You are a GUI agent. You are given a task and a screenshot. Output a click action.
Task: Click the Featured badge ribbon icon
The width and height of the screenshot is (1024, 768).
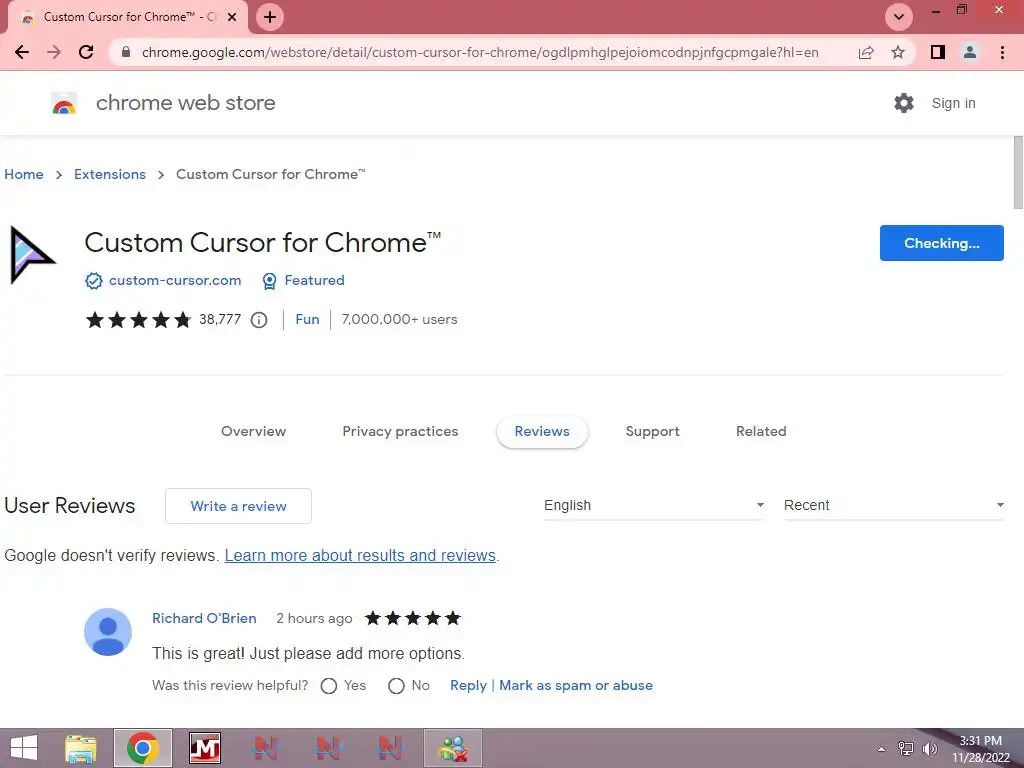pos(269,281)
